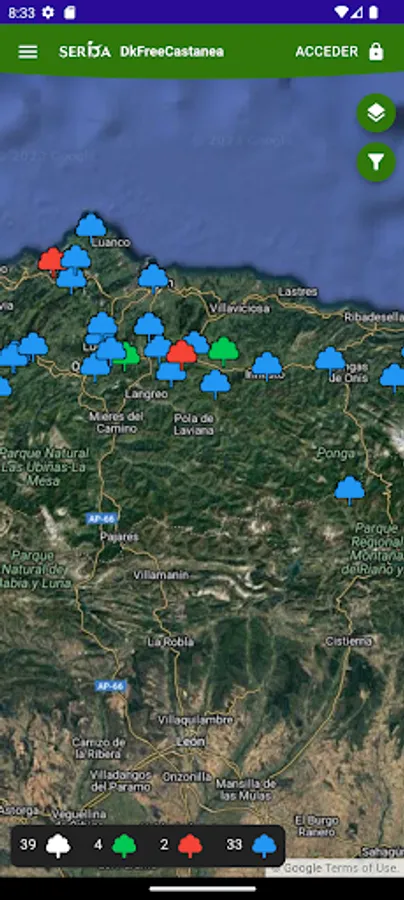Select the red tree marker west of Luanco

(50, 262)
